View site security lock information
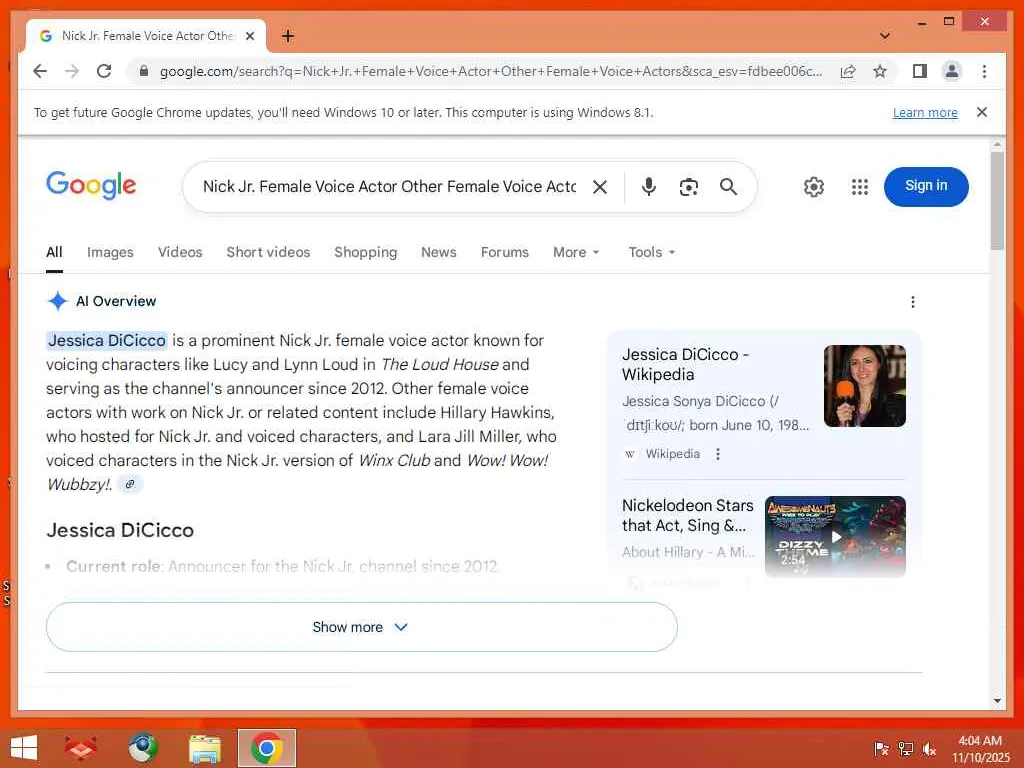Viewport: 1024px width, 768px height. click(x=144, y=71)
